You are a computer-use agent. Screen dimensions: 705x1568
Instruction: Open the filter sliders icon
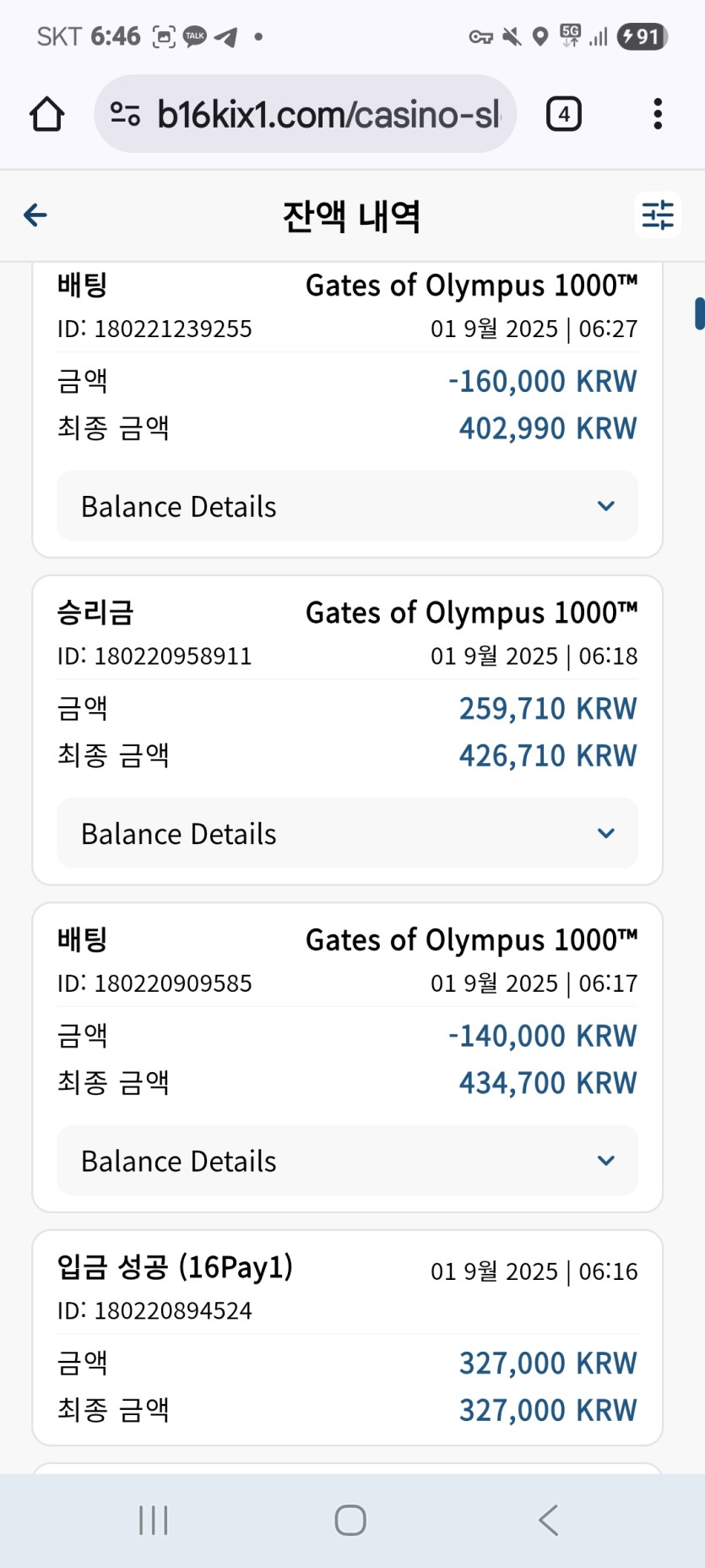click(658, 215)
